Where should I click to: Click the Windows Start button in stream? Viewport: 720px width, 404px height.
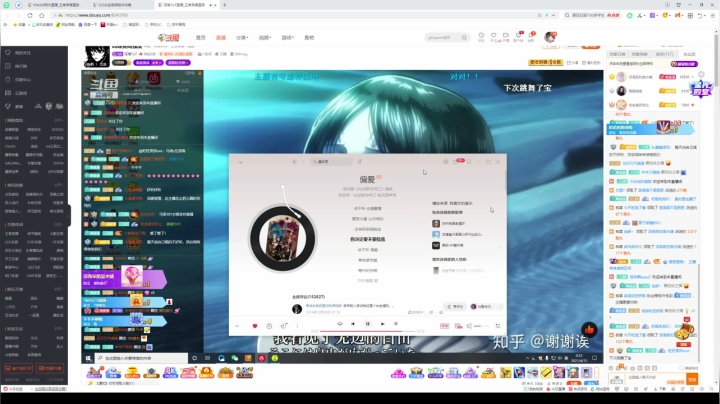click(88, 358)
